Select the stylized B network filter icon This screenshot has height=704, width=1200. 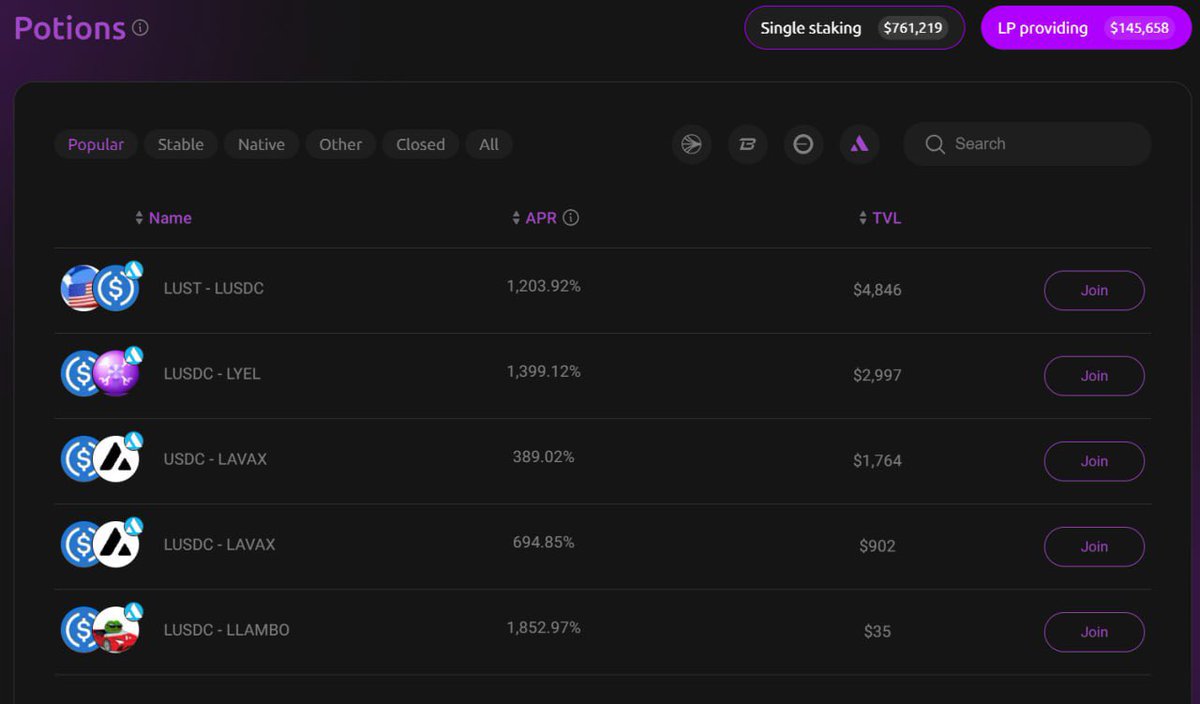[747, 144]
